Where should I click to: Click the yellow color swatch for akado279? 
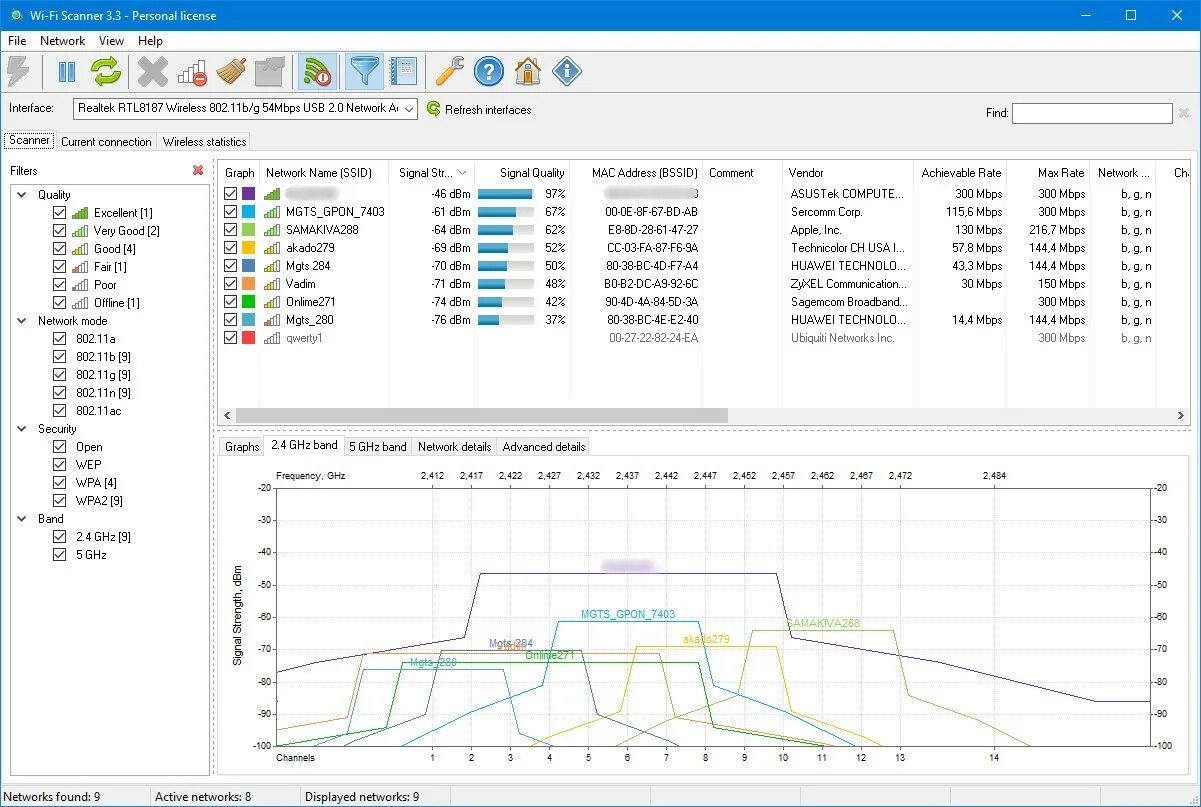tap(248, 247)
